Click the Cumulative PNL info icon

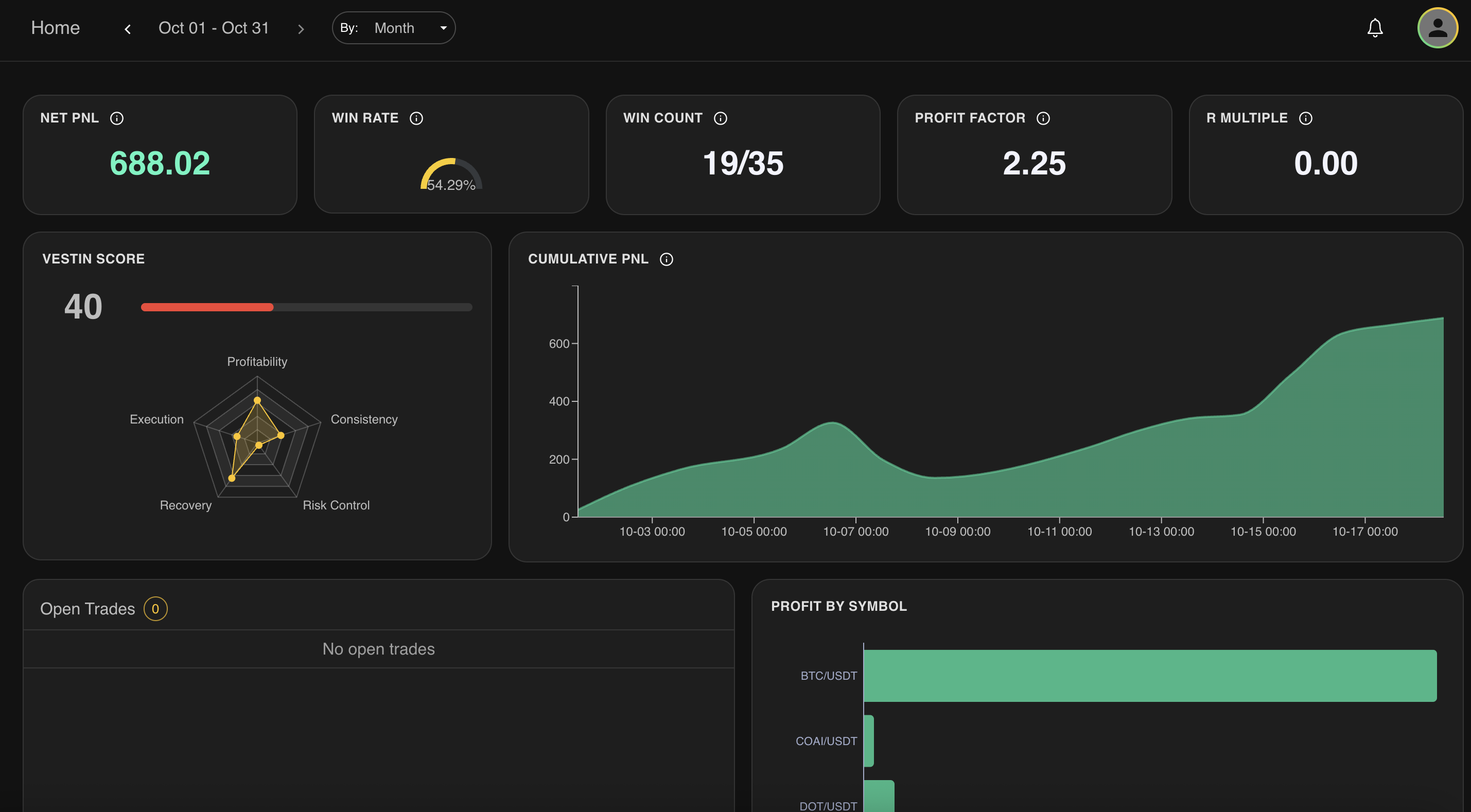click(x=667, y=259)
